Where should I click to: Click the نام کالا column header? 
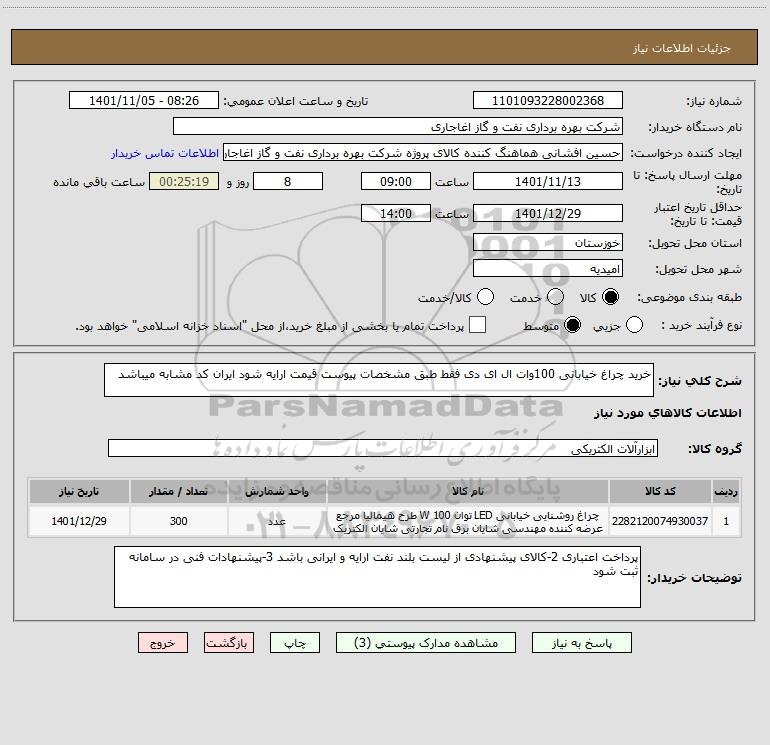pos(468,491)
